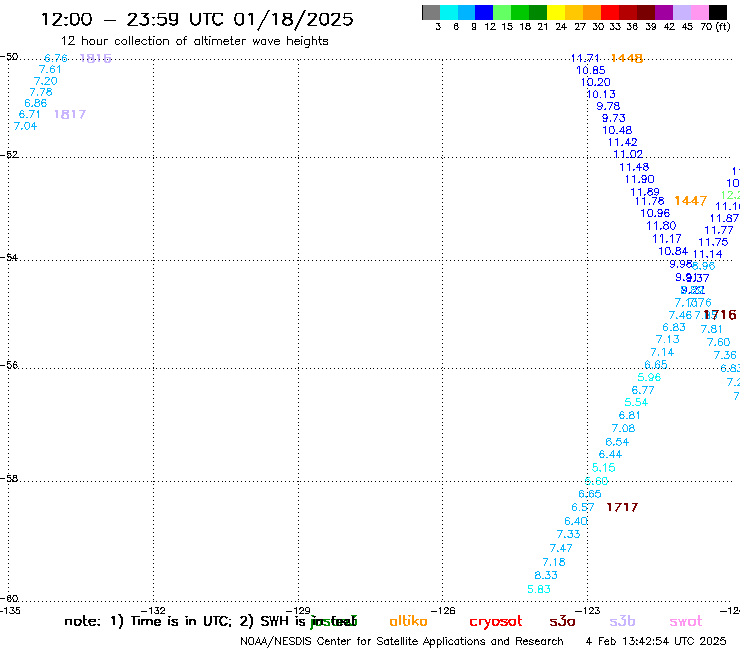Click wave height value '6.57'
This screenshot has height=650, width=740.
(x=583, y=507)
